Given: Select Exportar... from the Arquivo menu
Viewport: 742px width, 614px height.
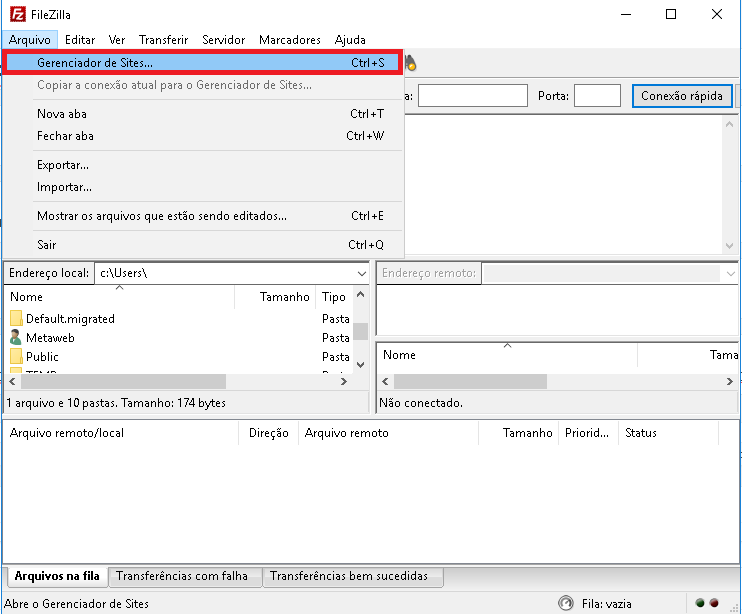Looking at the screenshot, I should pos(63,165).
